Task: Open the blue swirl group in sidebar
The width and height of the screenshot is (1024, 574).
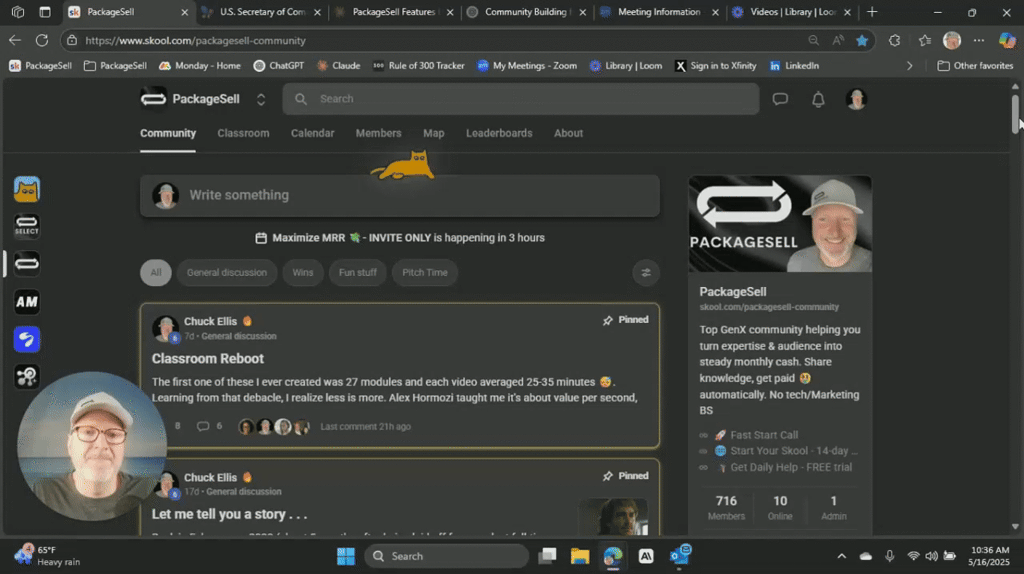Action: 27,340
